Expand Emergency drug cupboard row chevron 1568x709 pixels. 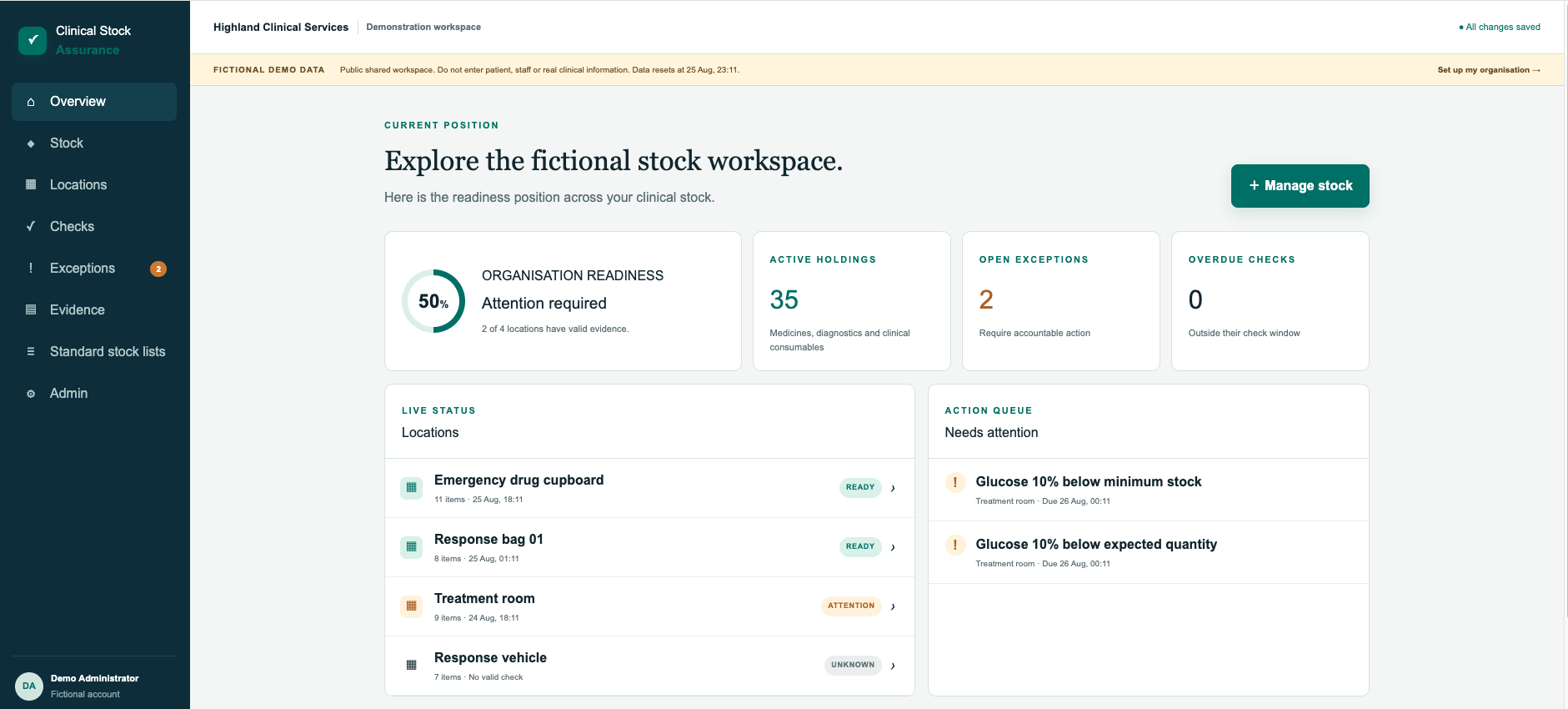[893, 488]
